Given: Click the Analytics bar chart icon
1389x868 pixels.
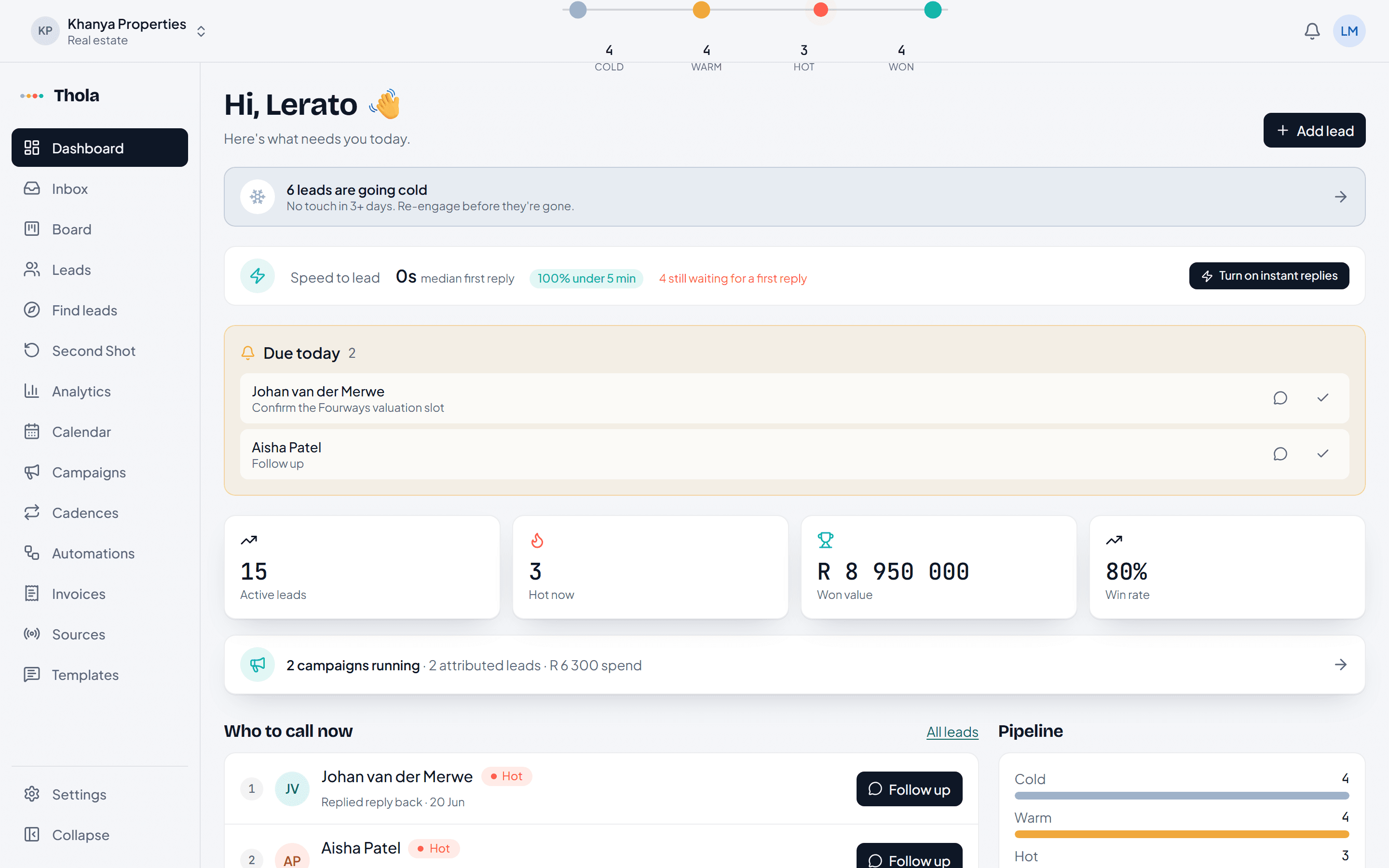Looking at the screenshot, I should tap(31, 391).
